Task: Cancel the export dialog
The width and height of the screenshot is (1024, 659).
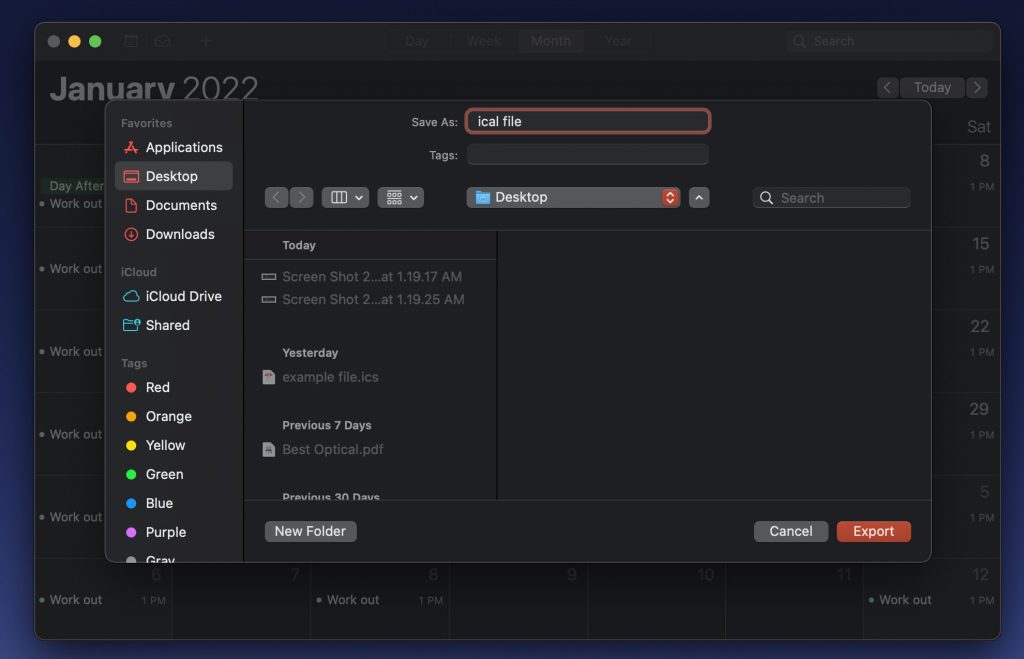Action: [x=790, y=531]
